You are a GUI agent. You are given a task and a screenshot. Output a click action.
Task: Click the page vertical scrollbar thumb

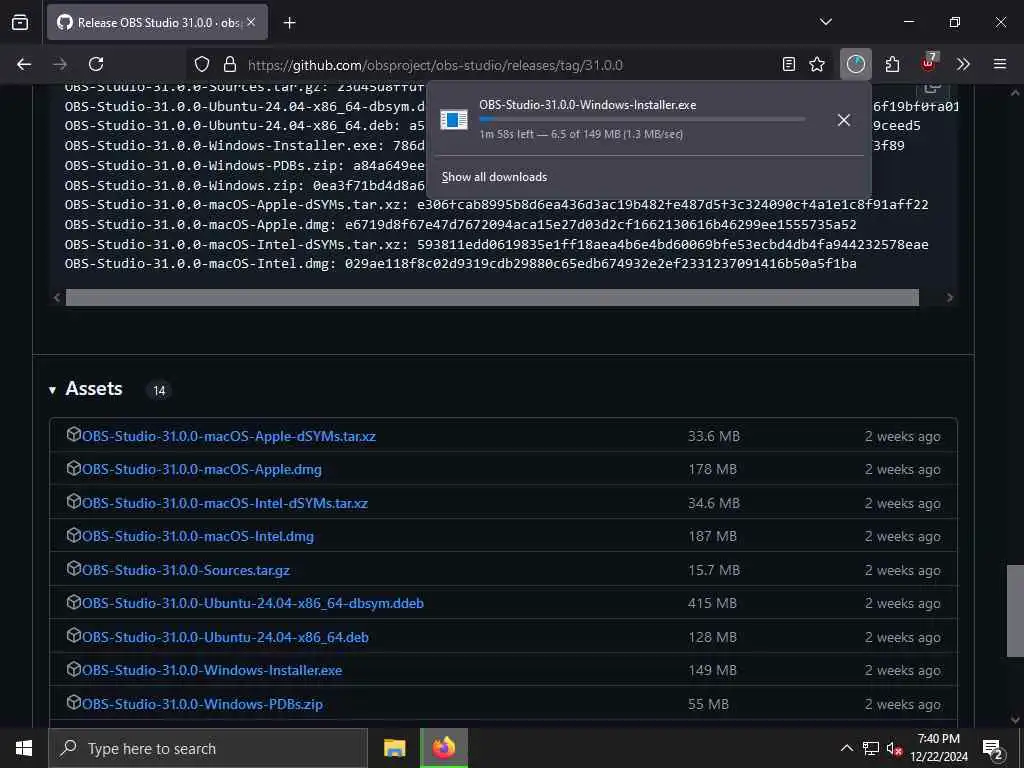(x=1015, y=611)
